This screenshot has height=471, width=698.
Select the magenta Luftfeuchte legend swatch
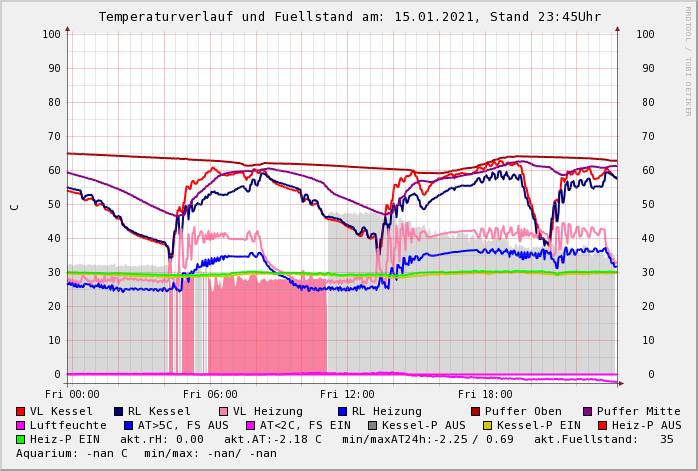21,425
